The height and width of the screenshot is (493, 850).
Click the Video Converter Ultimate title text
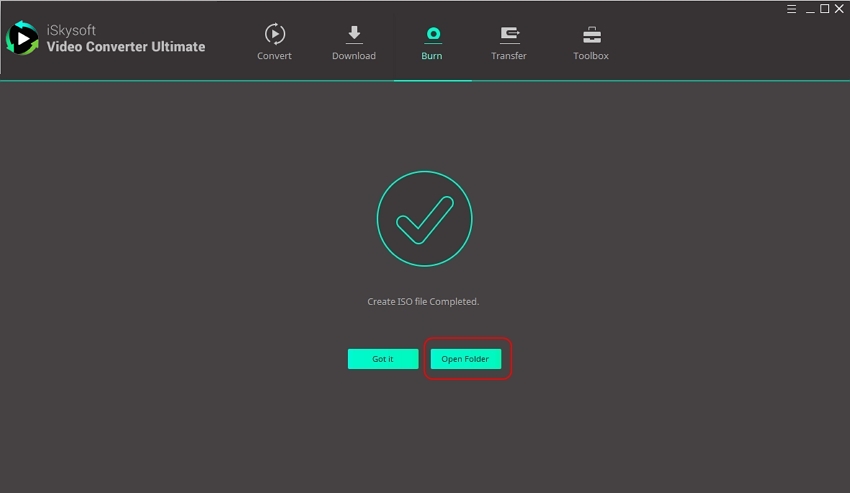click(125, 47)
